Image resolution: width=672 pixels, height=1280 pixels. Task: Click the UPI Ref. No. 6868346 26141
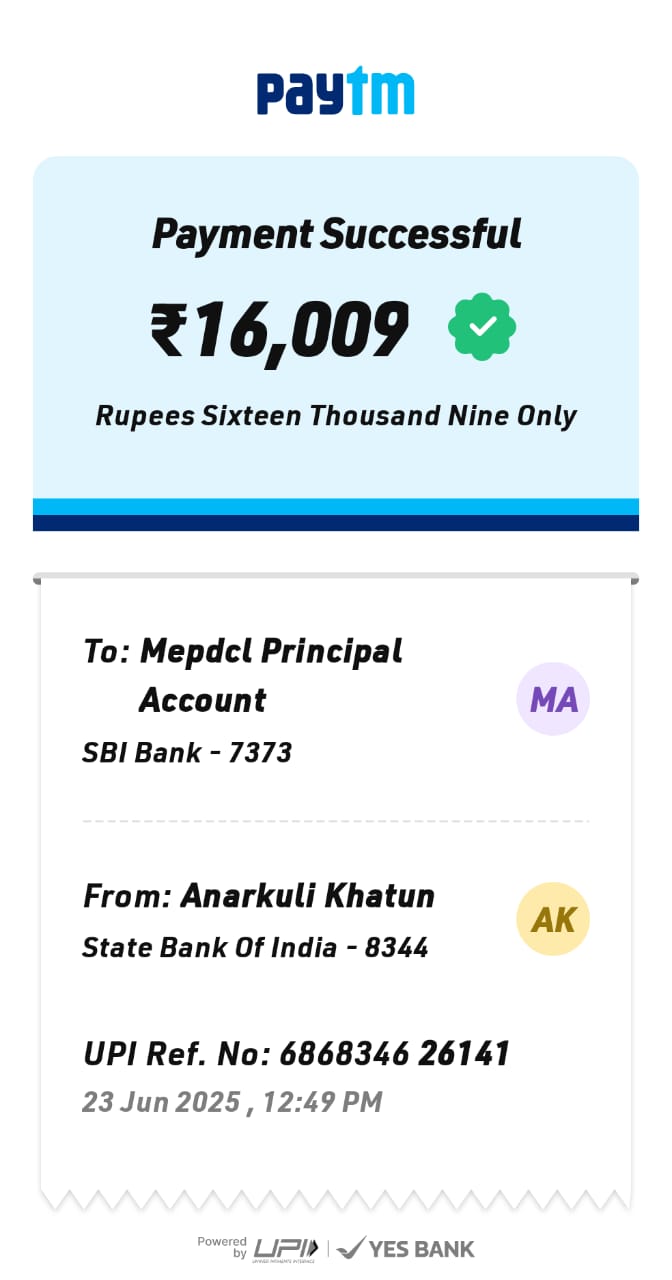tap(296, 1053)
